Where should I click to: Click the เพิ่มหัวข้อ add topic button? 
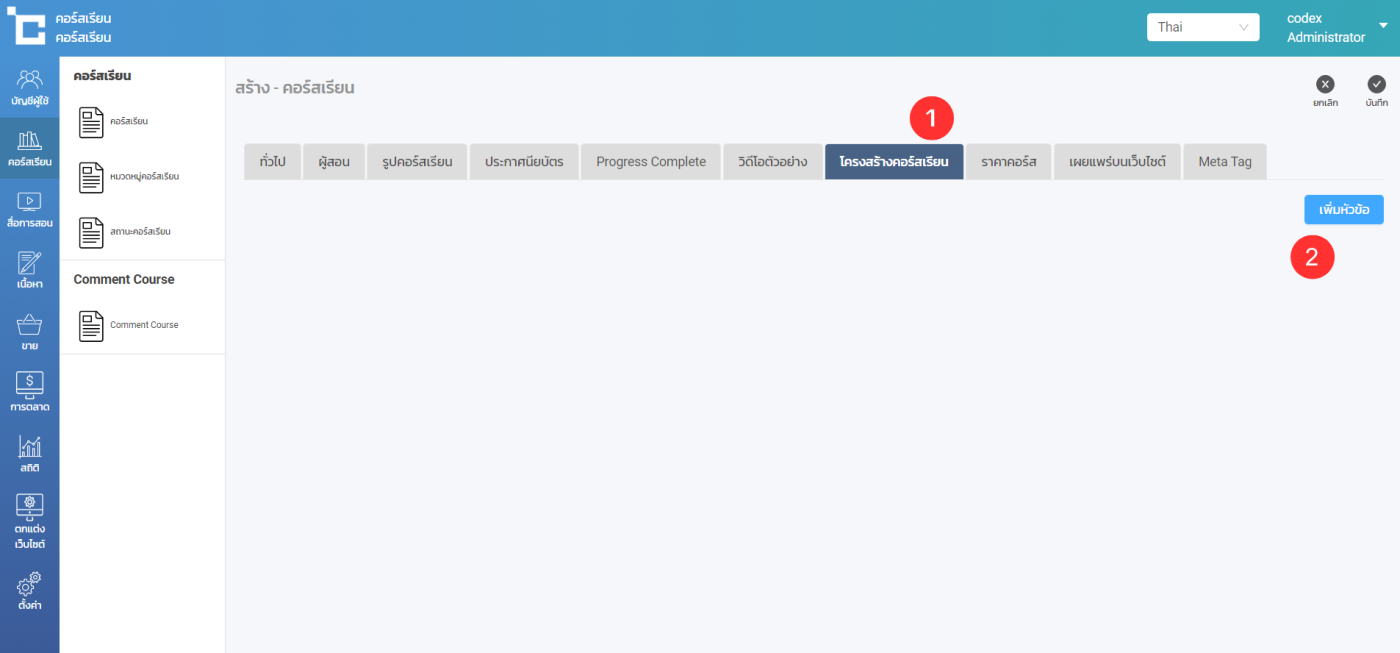click(1343, 209)
